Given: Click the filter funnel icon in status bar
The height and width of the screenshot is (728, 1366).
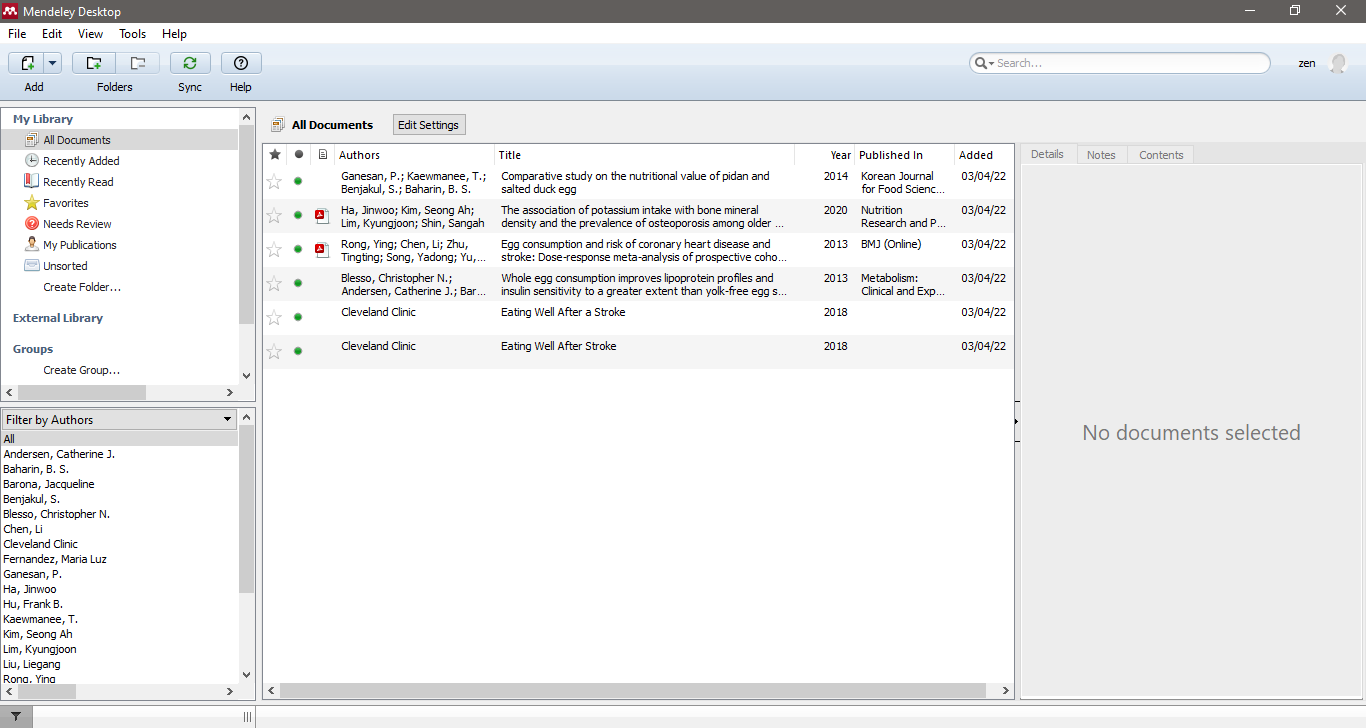Looking at the screenshot, I should (x=16, y=717).
